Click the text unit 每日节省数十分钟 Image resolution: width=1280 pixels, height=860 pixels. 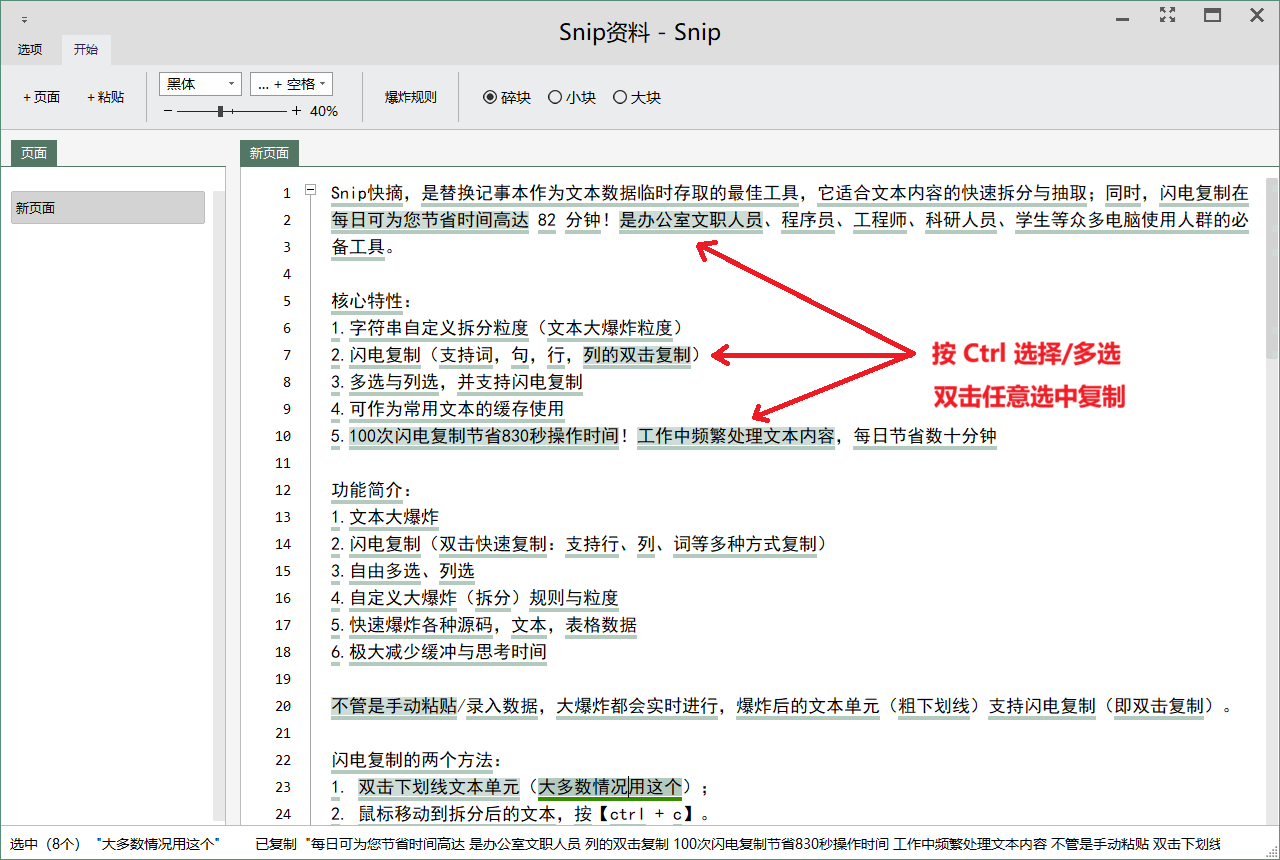(x=925, y=436)
